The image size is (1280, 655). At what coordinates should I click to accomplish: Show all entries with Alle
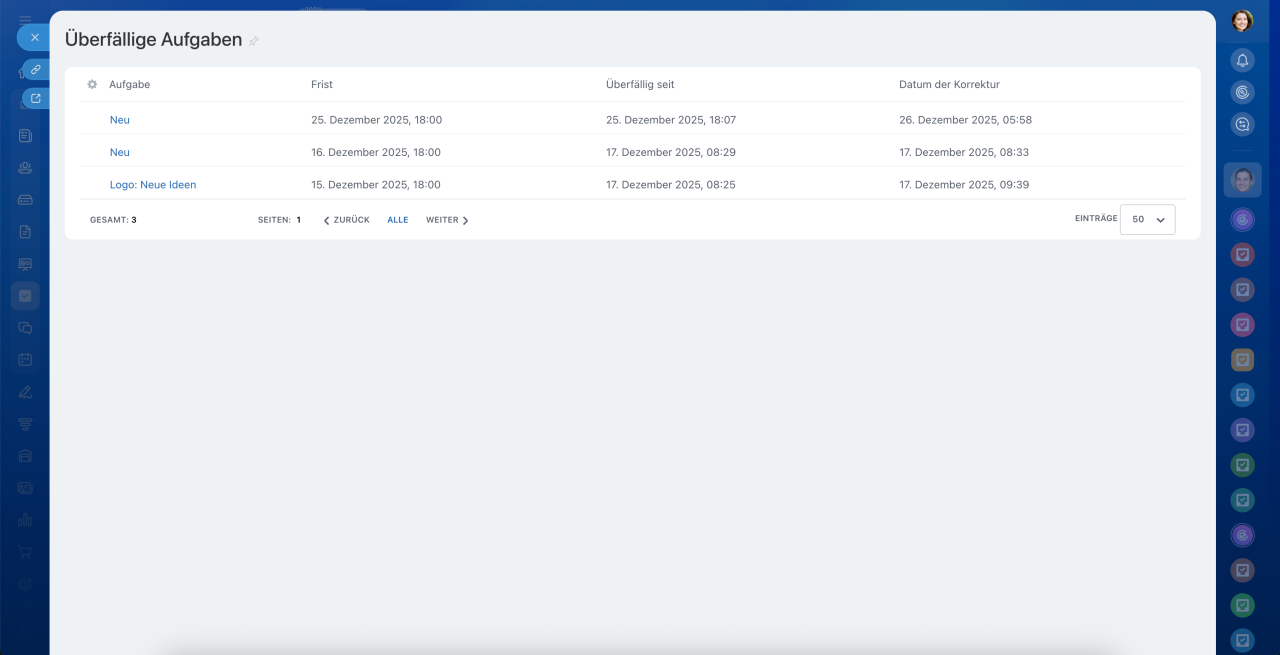[398, 220]
